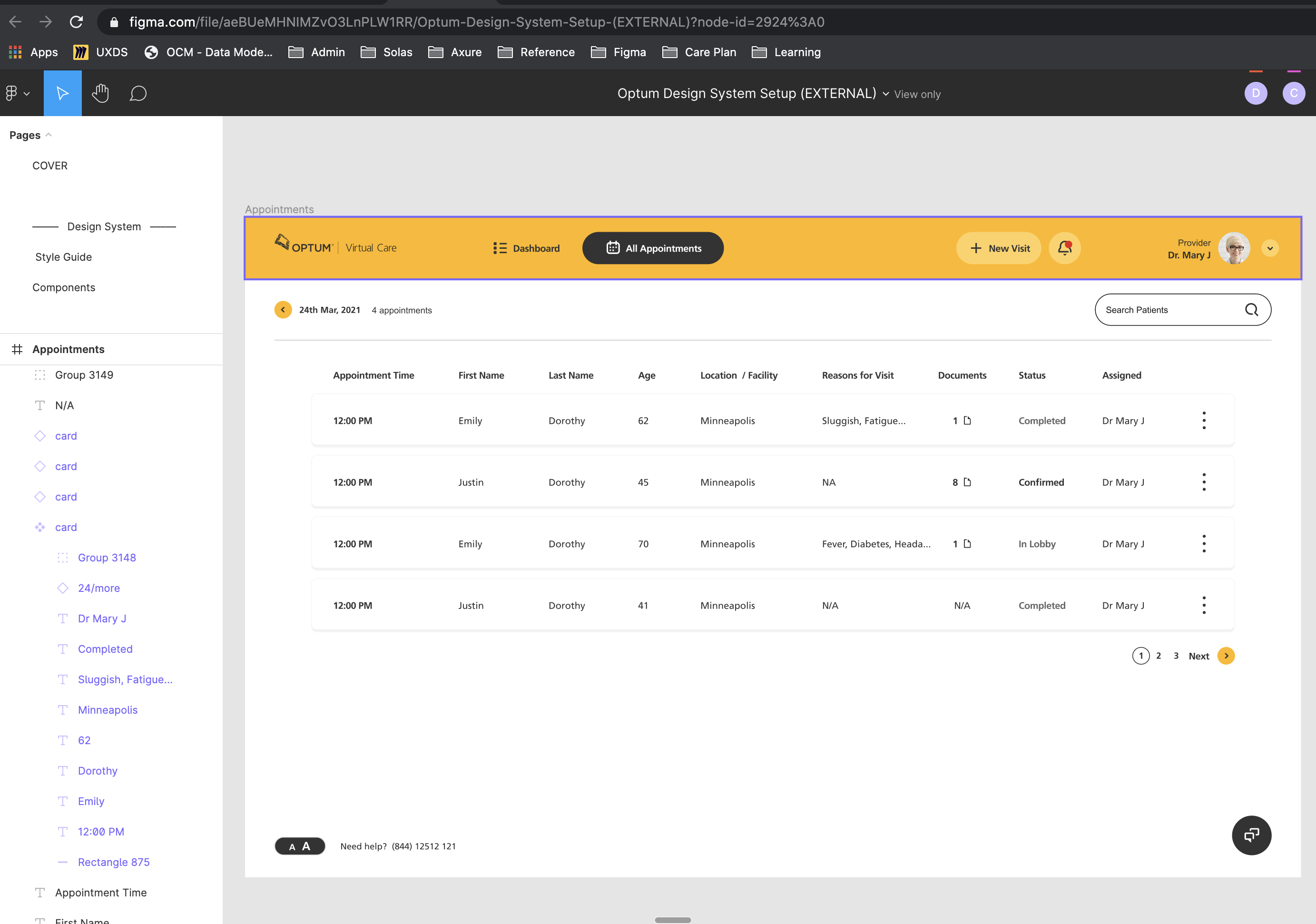The image size is (1316, 924).
Task: Open the three-dot menu for Emily age 62
Action: (1204, 420)
